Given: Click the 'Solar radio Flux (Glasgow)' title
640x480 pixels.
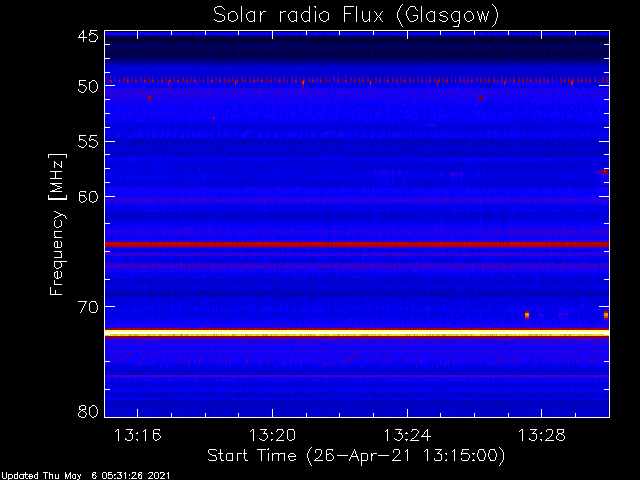Looking at the screenshot, I should pos(356,16).
